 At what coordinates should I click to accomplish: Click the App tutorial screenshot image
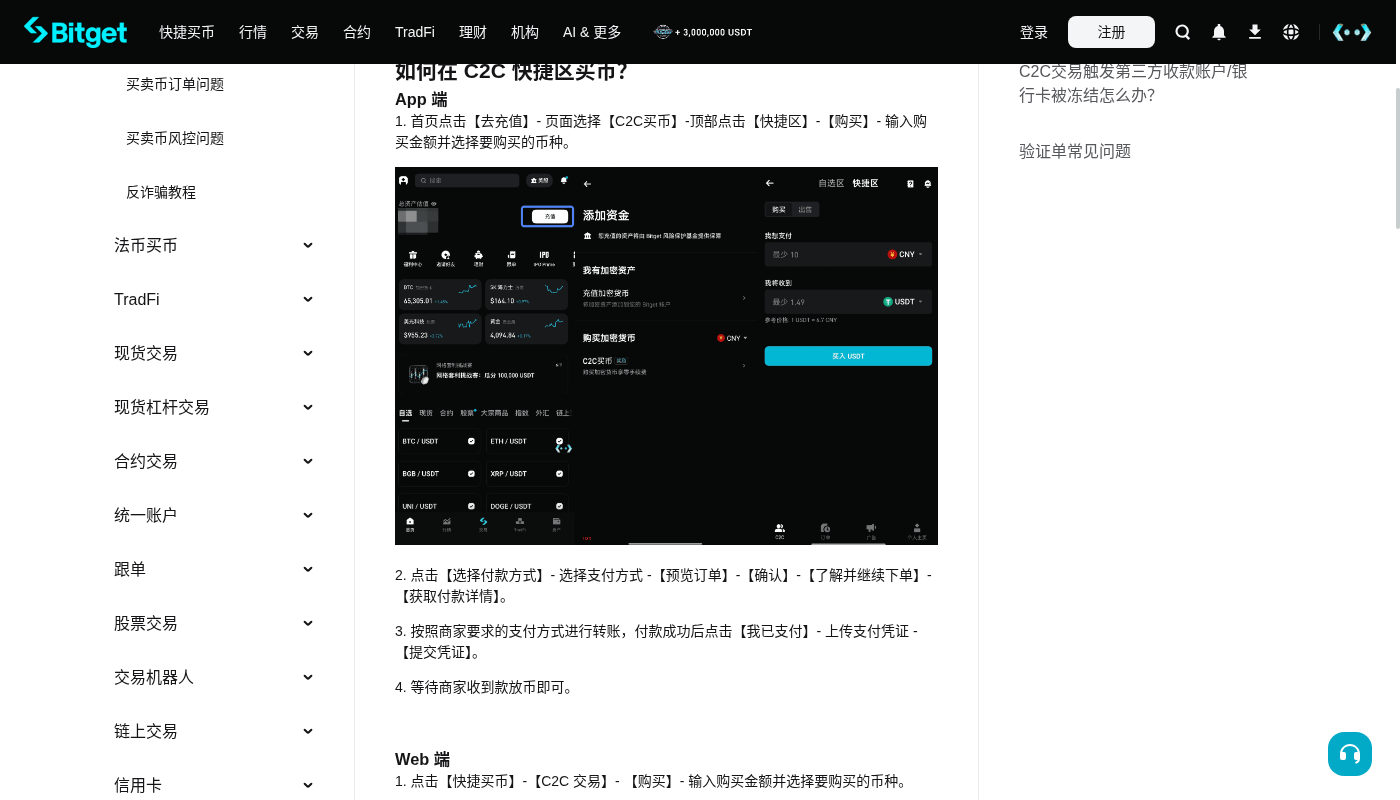point(666,356)
